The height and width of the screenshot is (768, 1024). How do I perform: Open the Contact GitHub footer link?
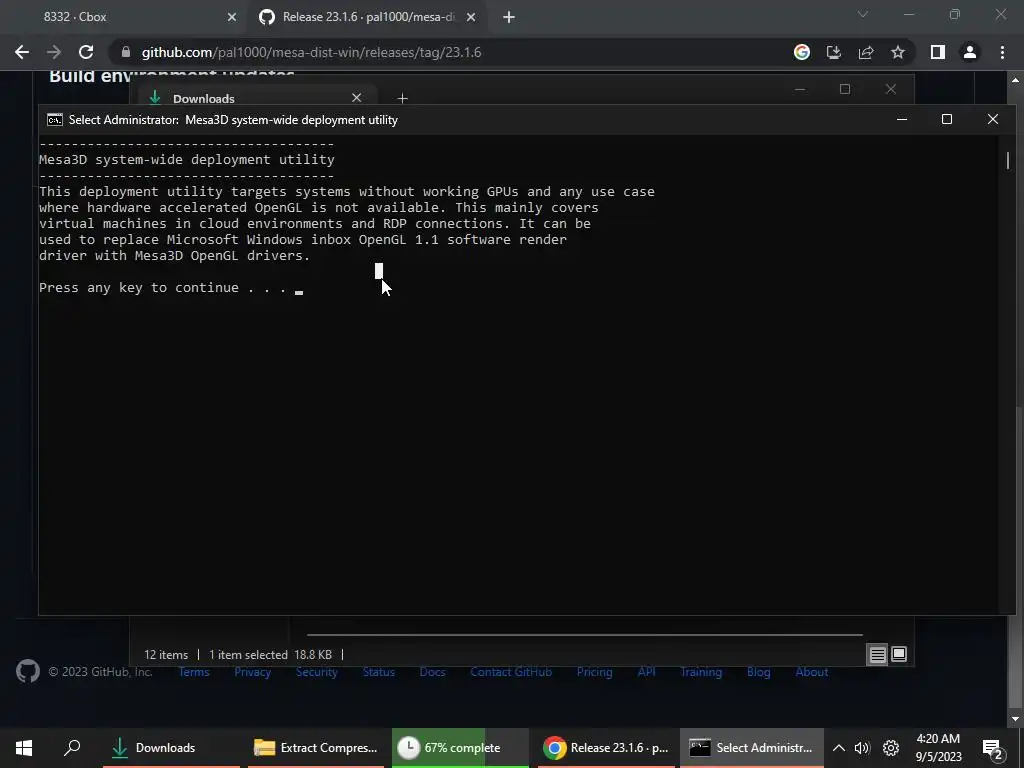[x=511, y=672]
